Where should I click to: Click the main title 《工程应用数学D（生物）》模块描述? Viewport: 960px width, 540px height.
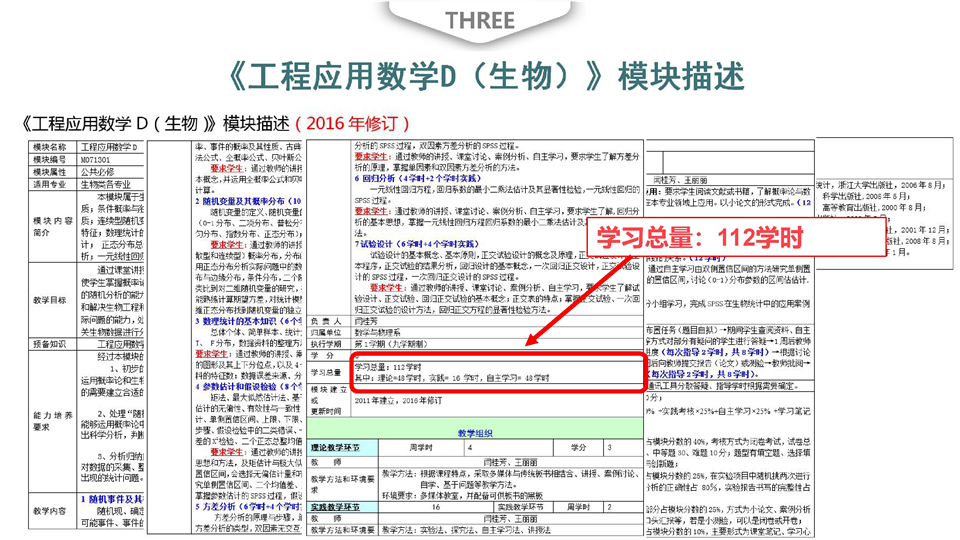click(x=479, y=76)
